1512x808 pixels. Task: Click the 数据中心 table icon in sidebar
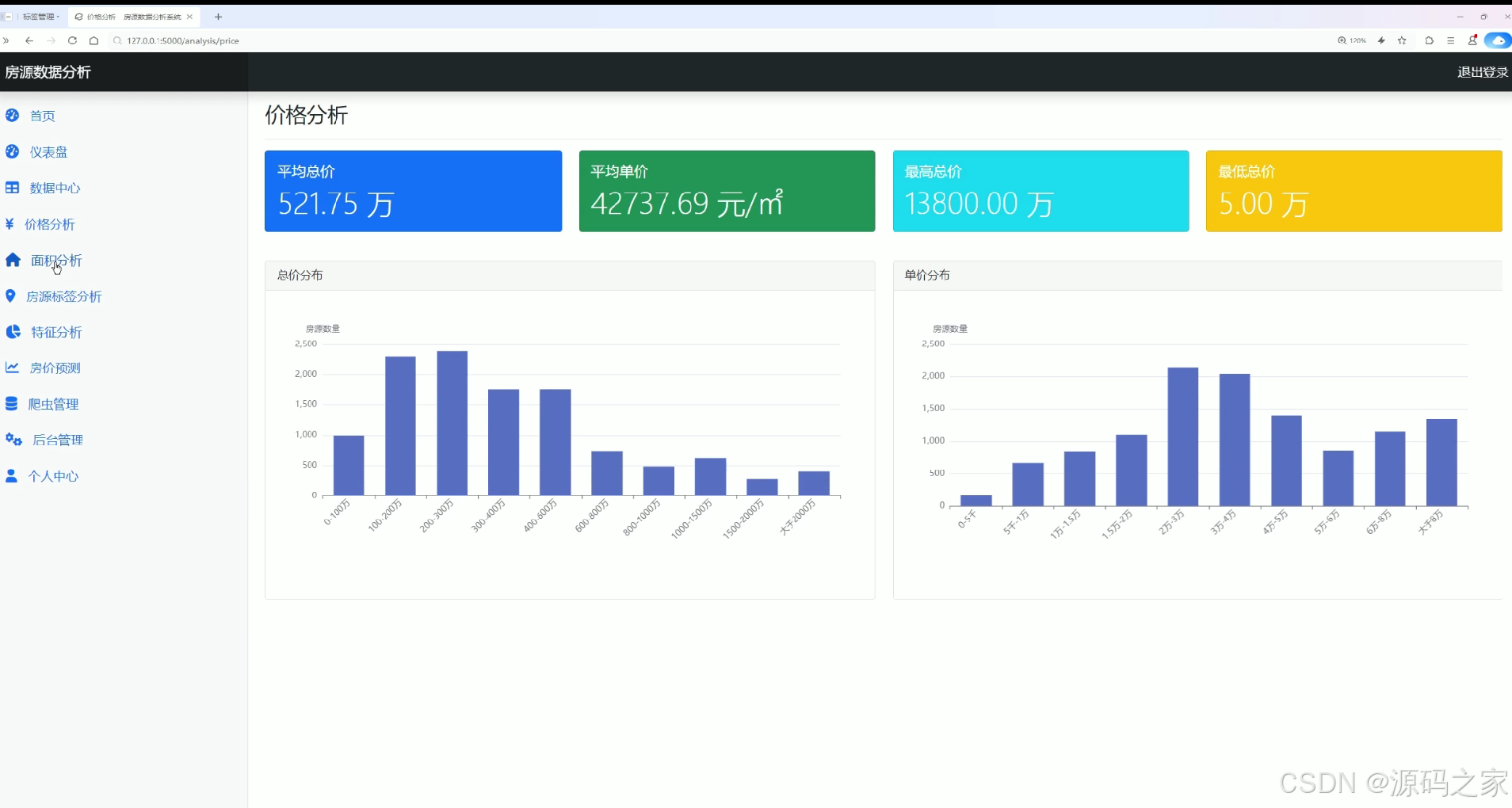pyautogui.click(x=12, y=188)
